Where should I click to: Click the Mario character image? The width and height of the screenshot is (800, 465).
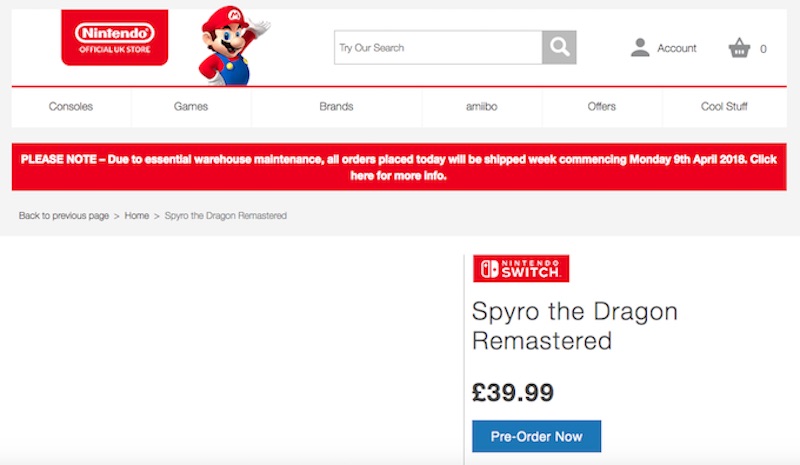[227, 45]
